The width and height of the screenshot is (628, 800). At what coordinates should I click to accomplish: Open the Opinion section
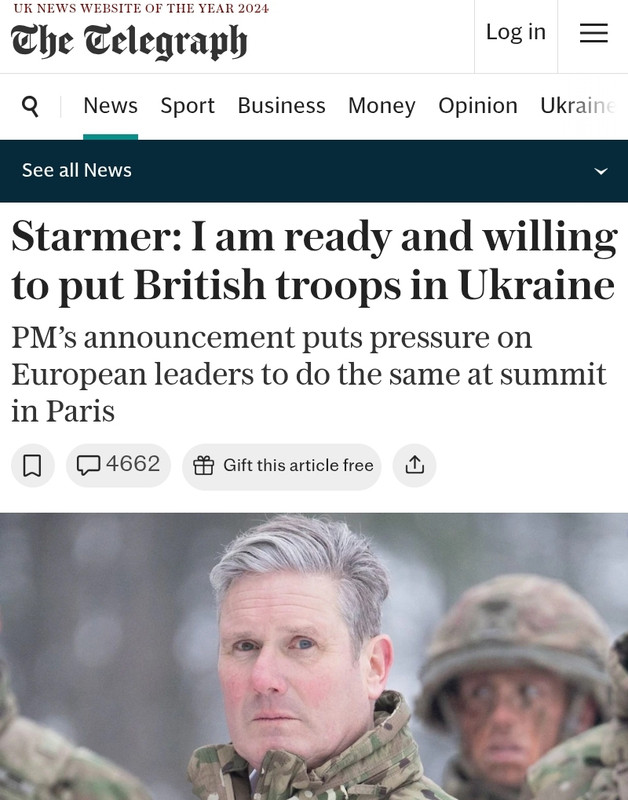pyautogui.click(x=478, y=106)
